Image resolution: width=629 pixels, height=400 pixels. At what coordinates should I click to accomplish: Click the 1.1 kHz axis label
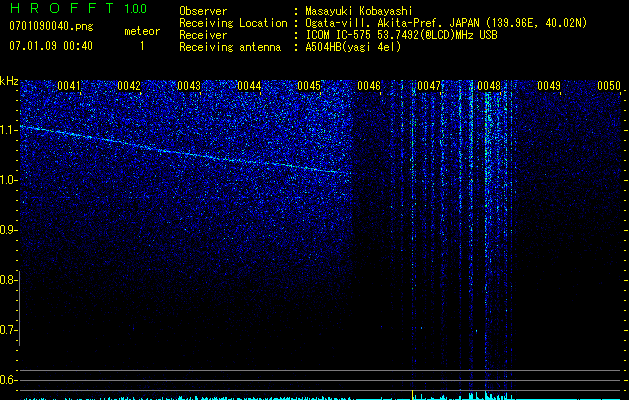pos(8,130)
